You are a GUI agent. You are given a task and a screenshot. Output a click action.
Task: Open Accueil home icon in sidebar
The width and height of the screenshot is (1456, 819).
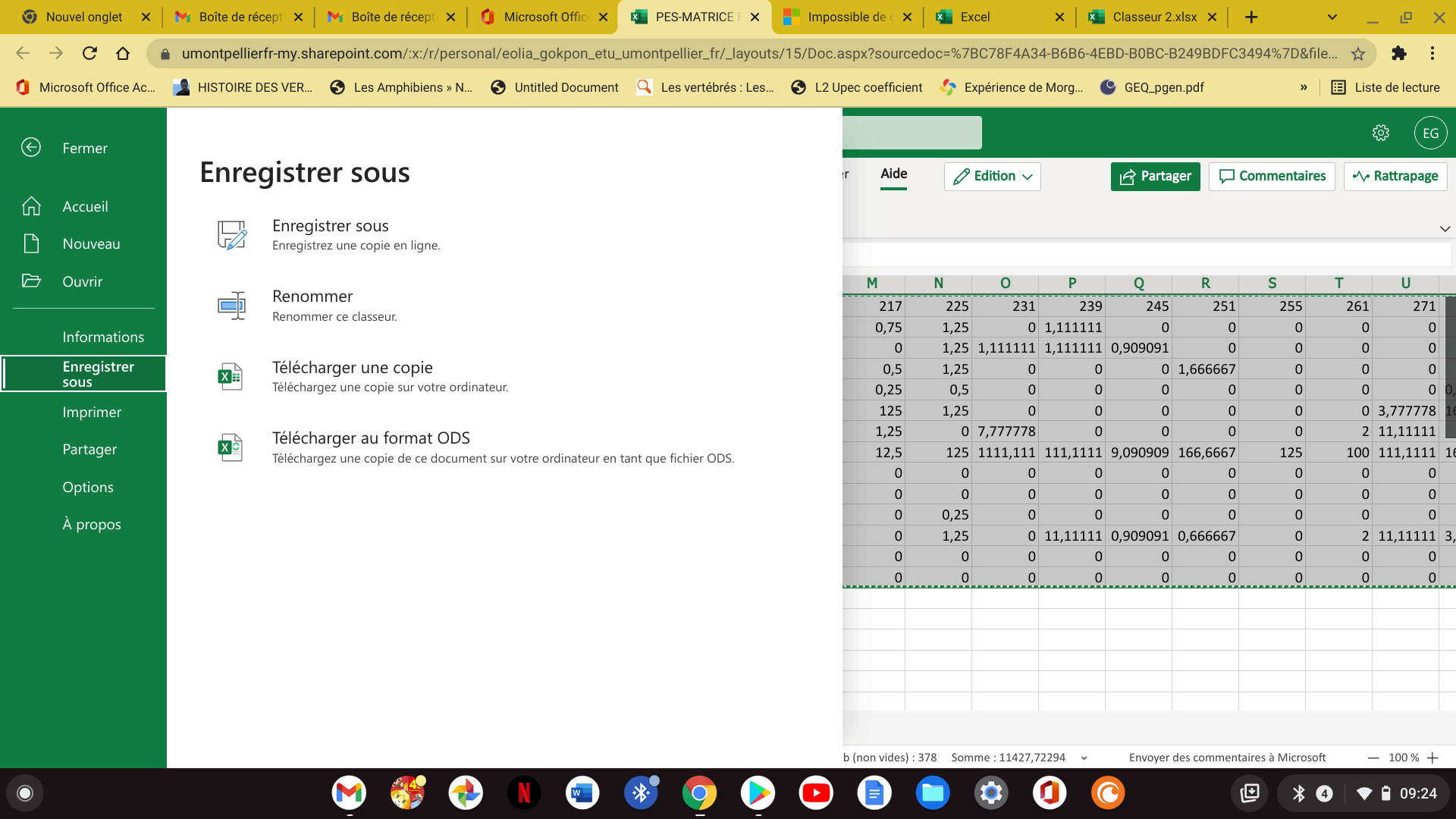pyautogui.click(x=31, y=206)
